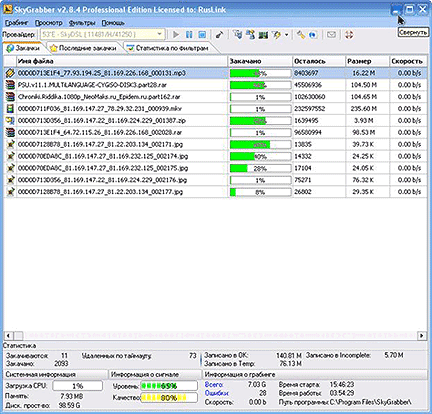The height and width of the screenshot is (414, 432).
Task: Click the blue Ошибки link
Action: tap(216, 393)
